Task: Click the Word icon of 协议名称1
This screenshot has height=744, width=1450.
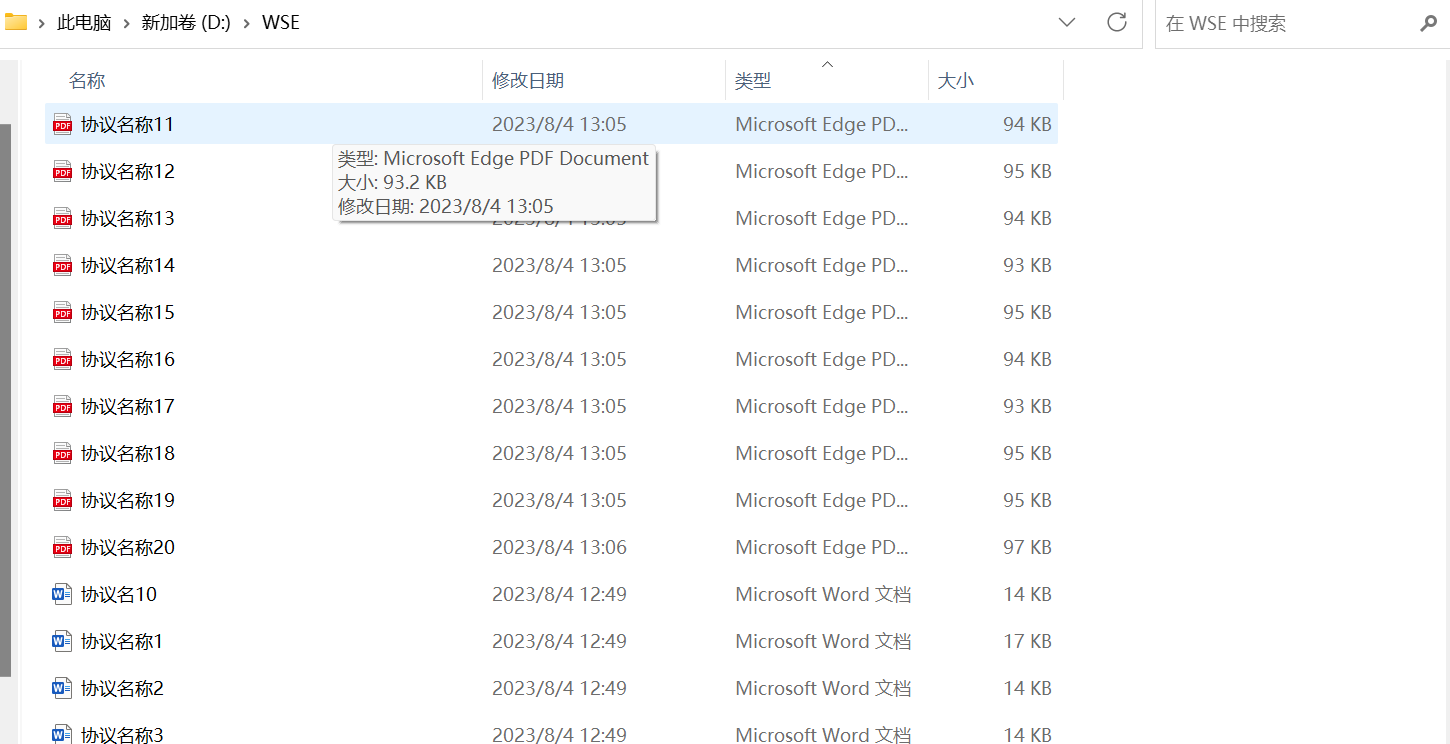Action: [x=62, y=642]
